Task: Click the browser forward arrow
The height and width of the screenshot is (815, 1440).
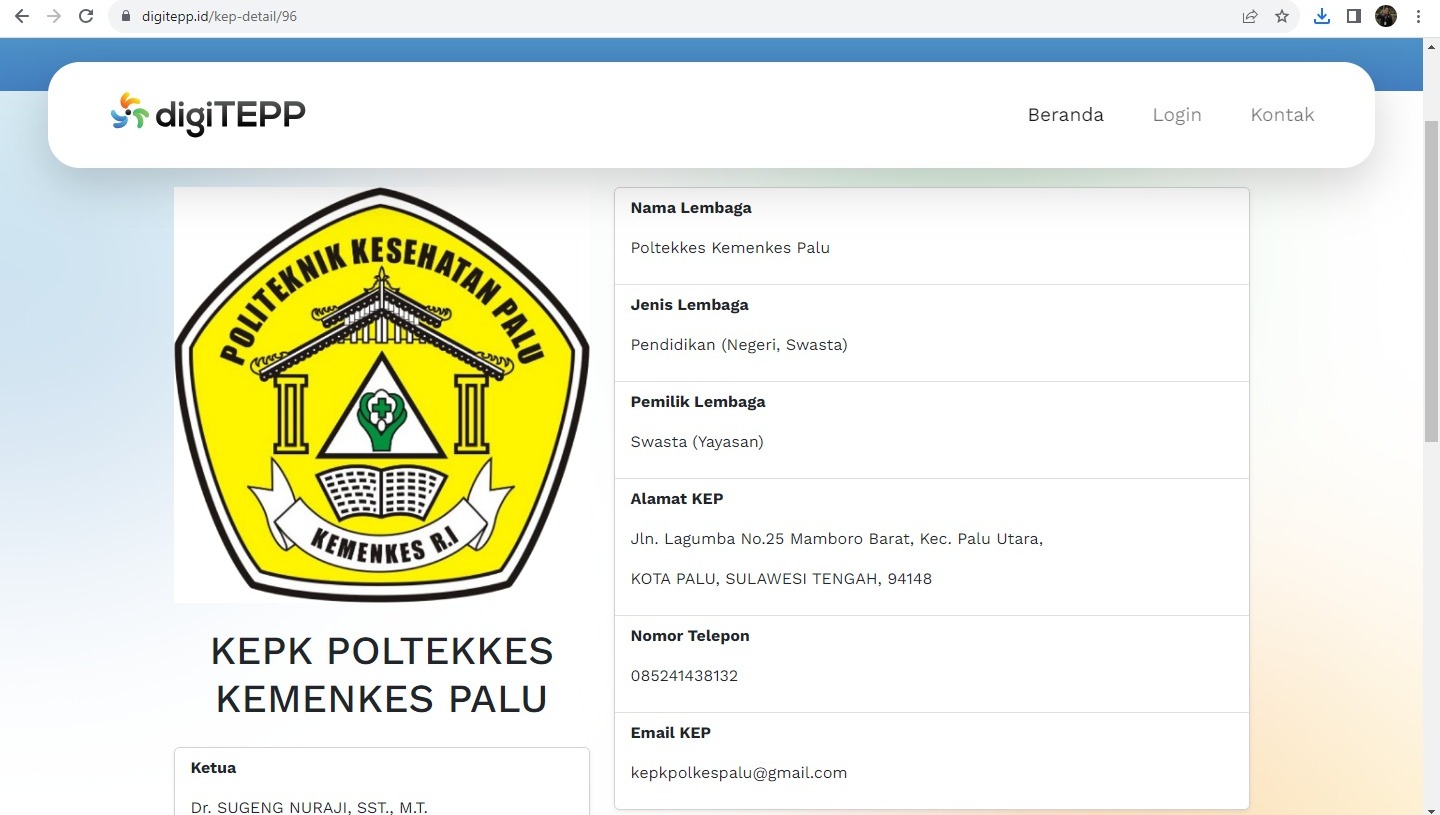Action: 54,16
